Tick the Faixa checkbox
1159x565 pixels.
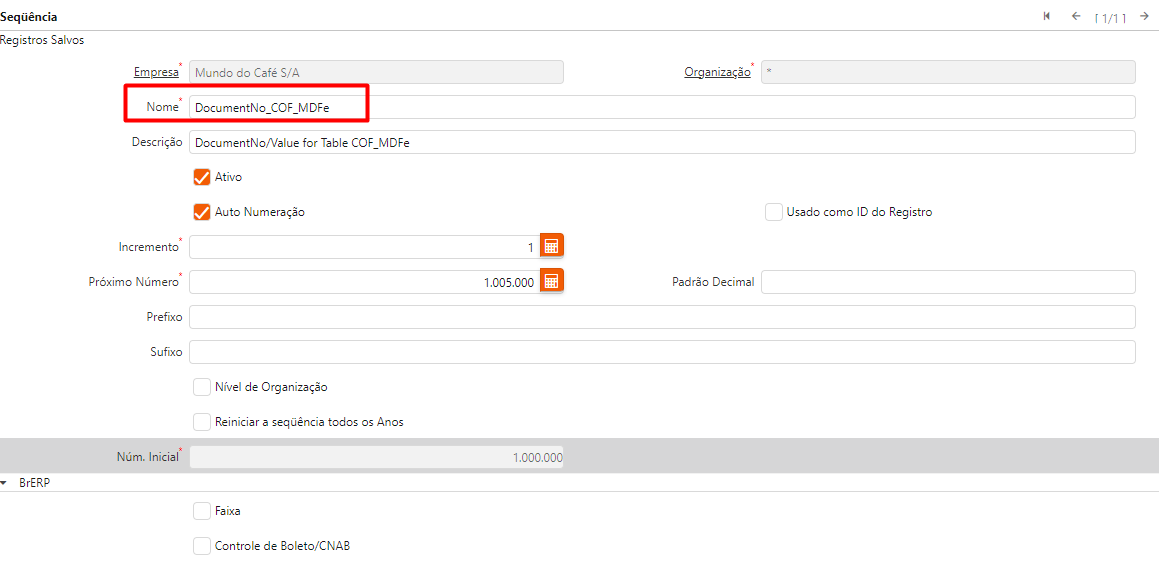[x=202, y=511]
